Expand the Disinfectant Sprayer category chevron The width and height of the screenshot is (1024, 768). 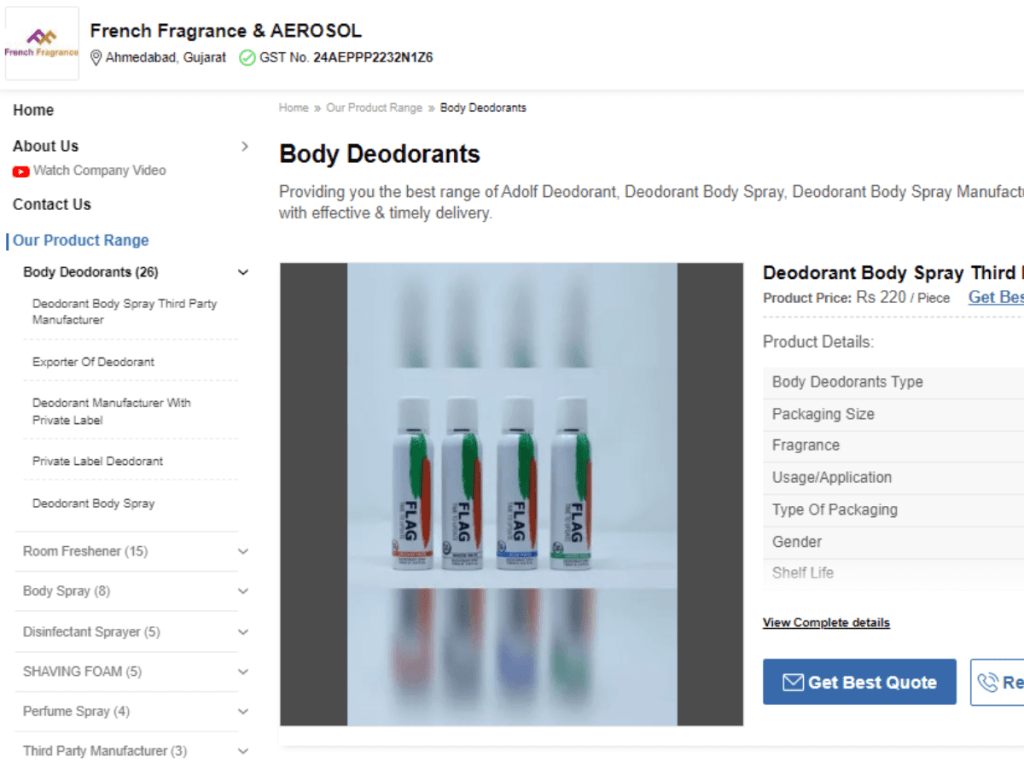243,632
